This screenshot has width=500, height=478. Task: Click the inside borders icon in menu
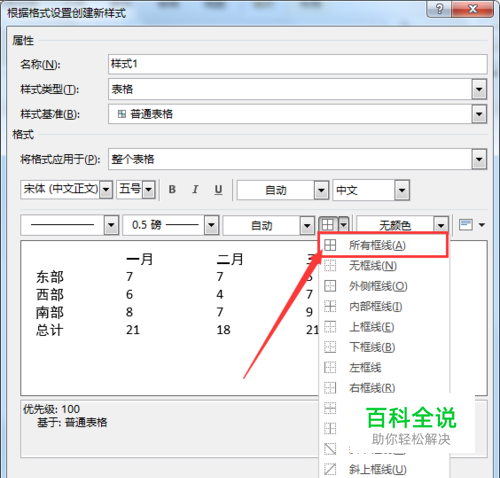tap(330, 306)
